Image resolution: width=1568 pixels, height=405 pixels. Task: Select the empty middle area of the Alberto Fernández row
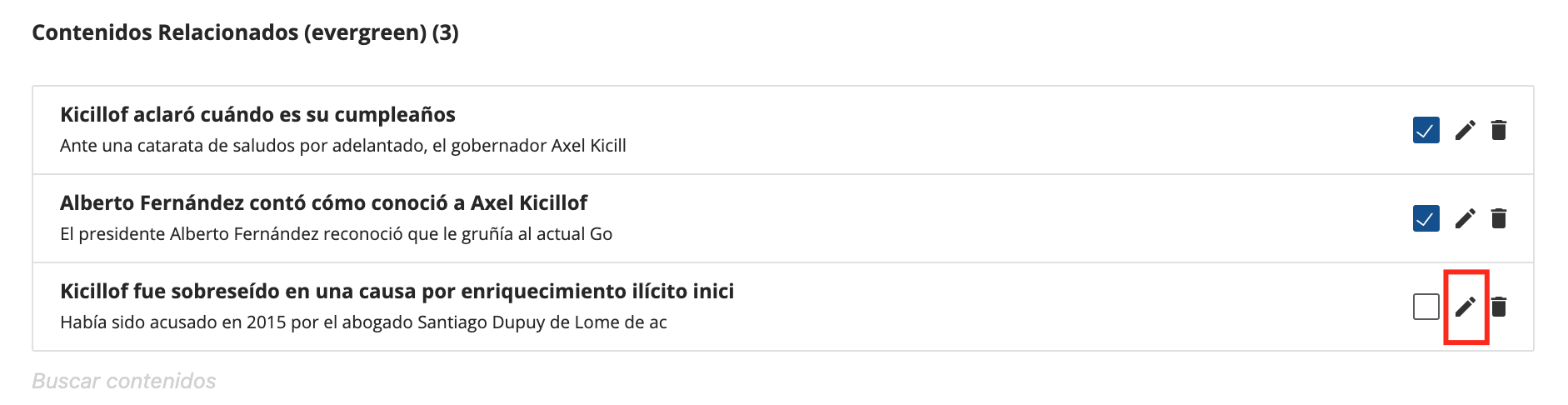pos(1000,218)
